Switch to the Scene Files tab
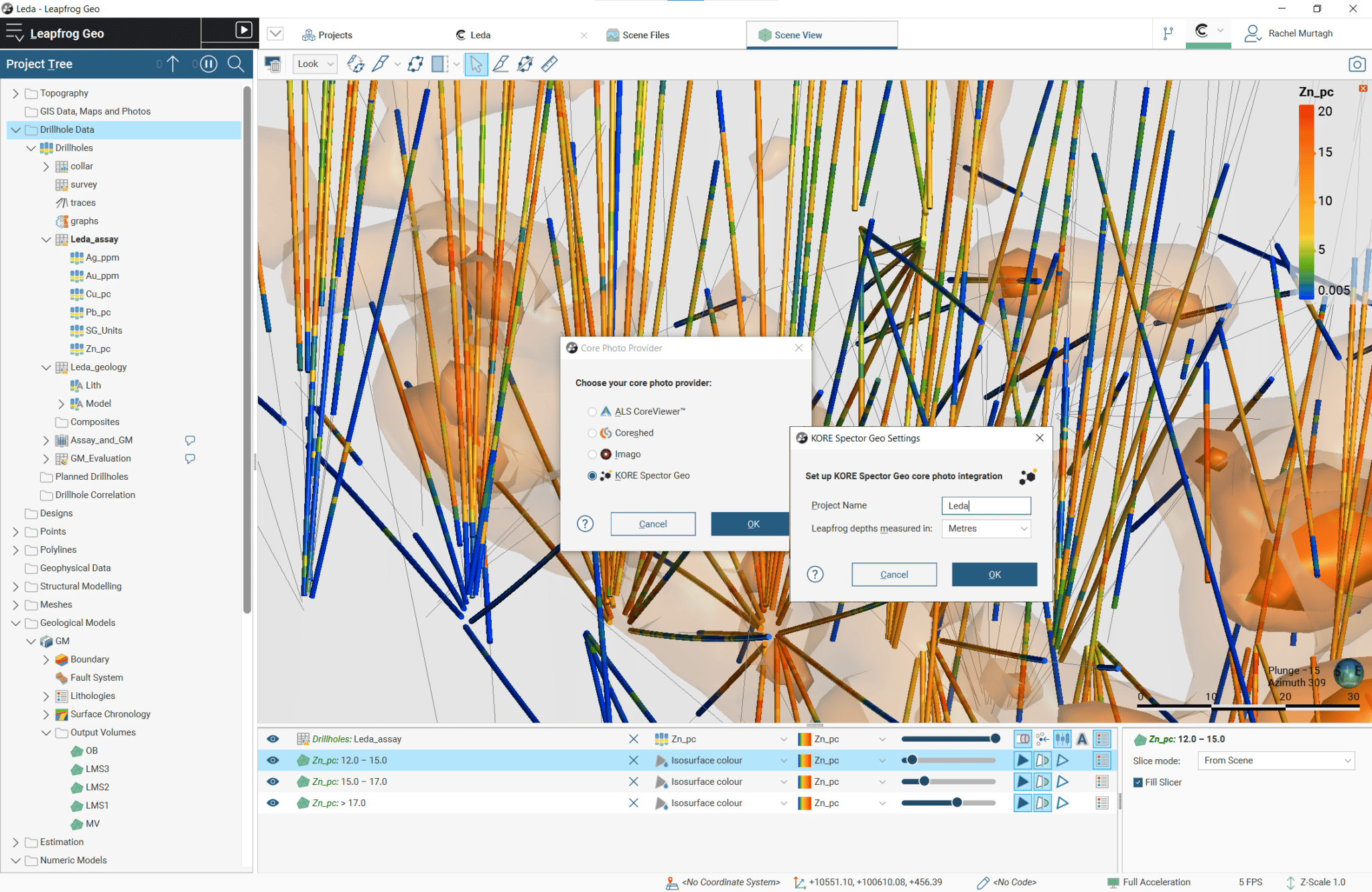Screen dimensions: 1372x892 pos(638,35)
